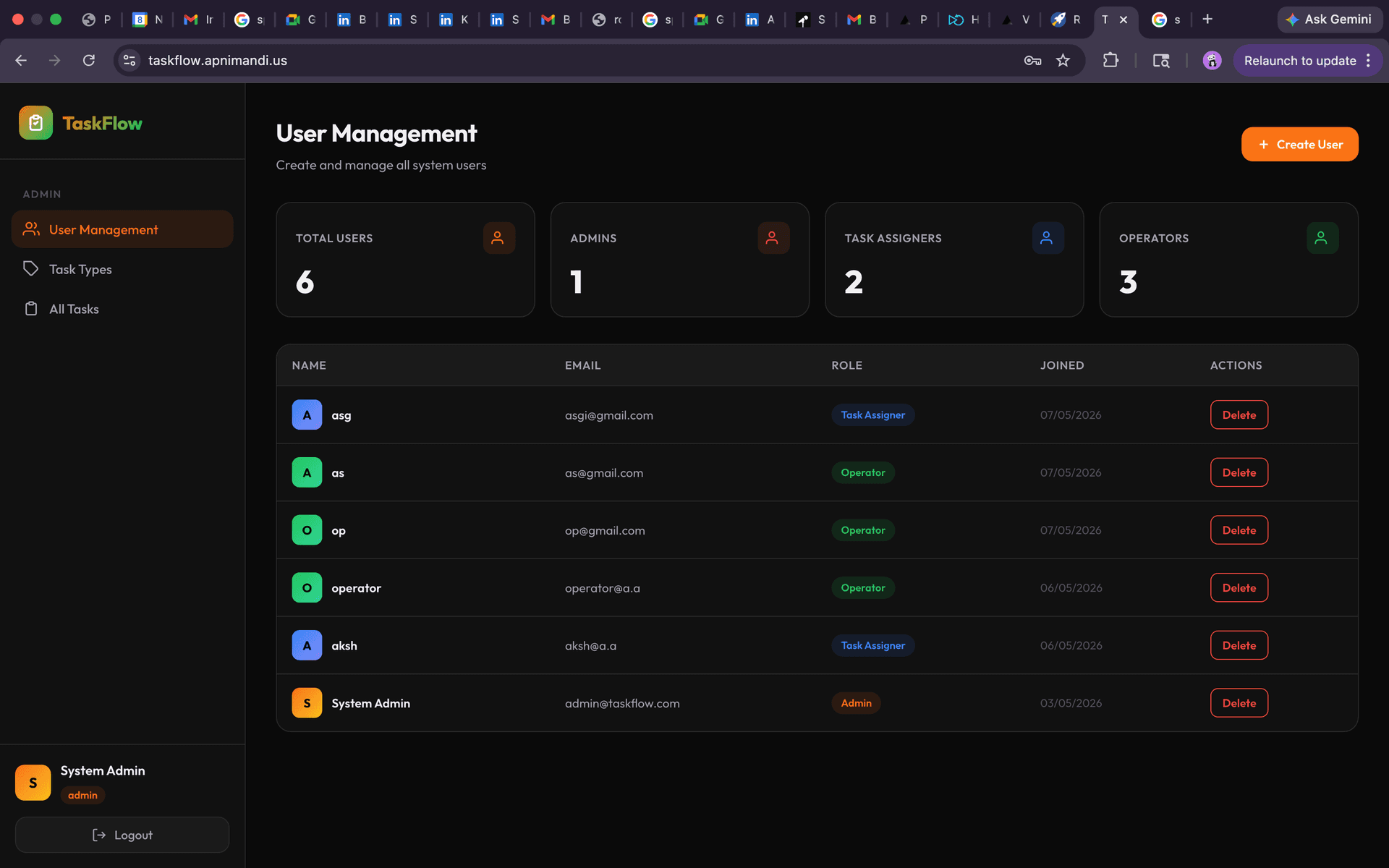Delete the System Admin user
Image resolution: width=1389 pixels, height=868 pixels.
(1239, 703)
